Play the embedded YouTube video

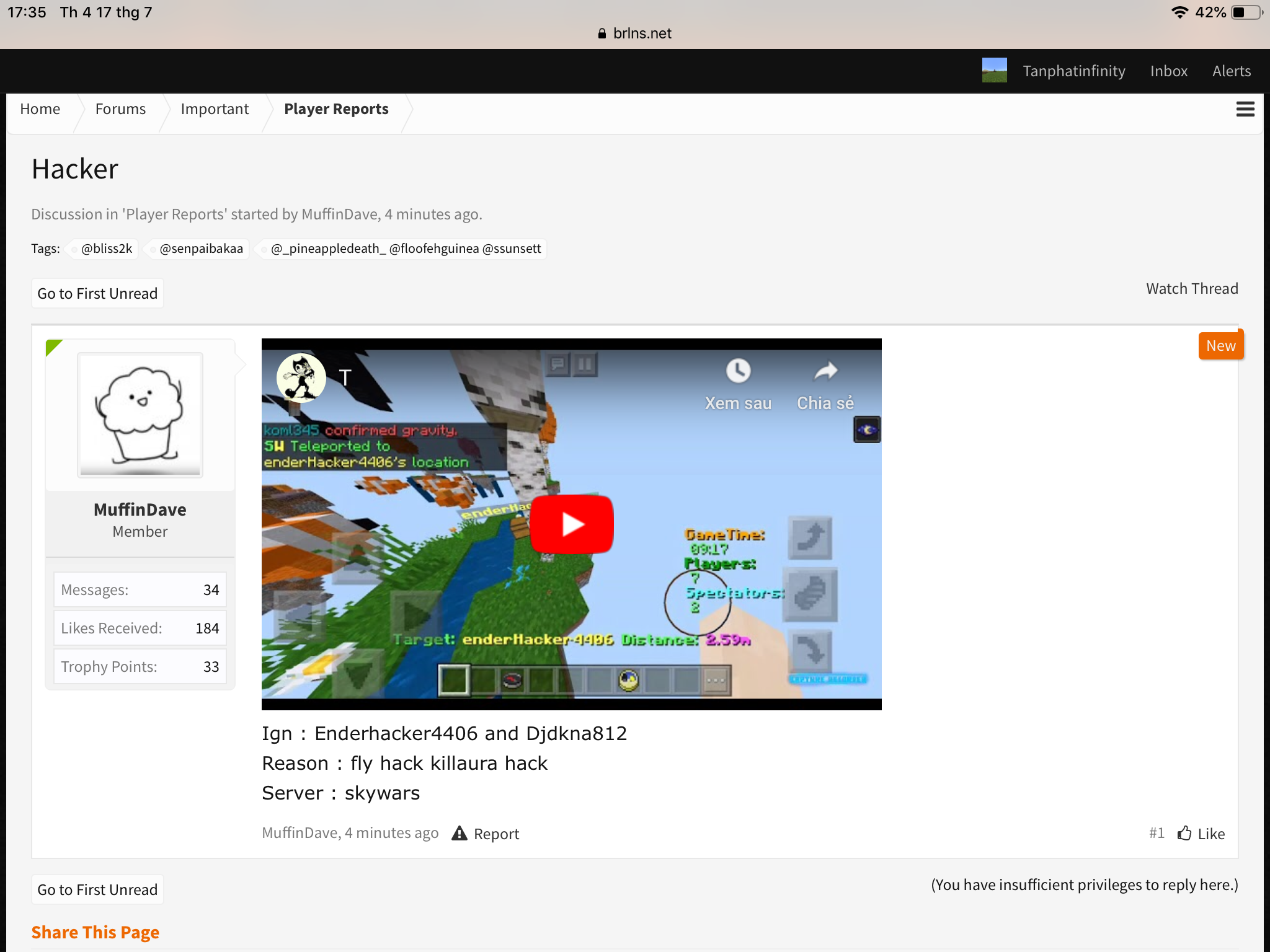(x=572, y=524)
